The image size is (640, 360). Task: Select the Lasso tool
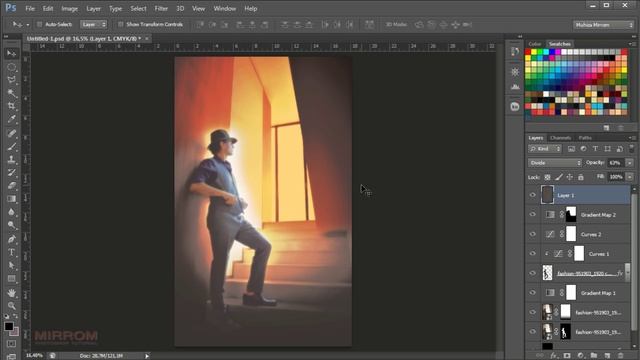(11, 80)
